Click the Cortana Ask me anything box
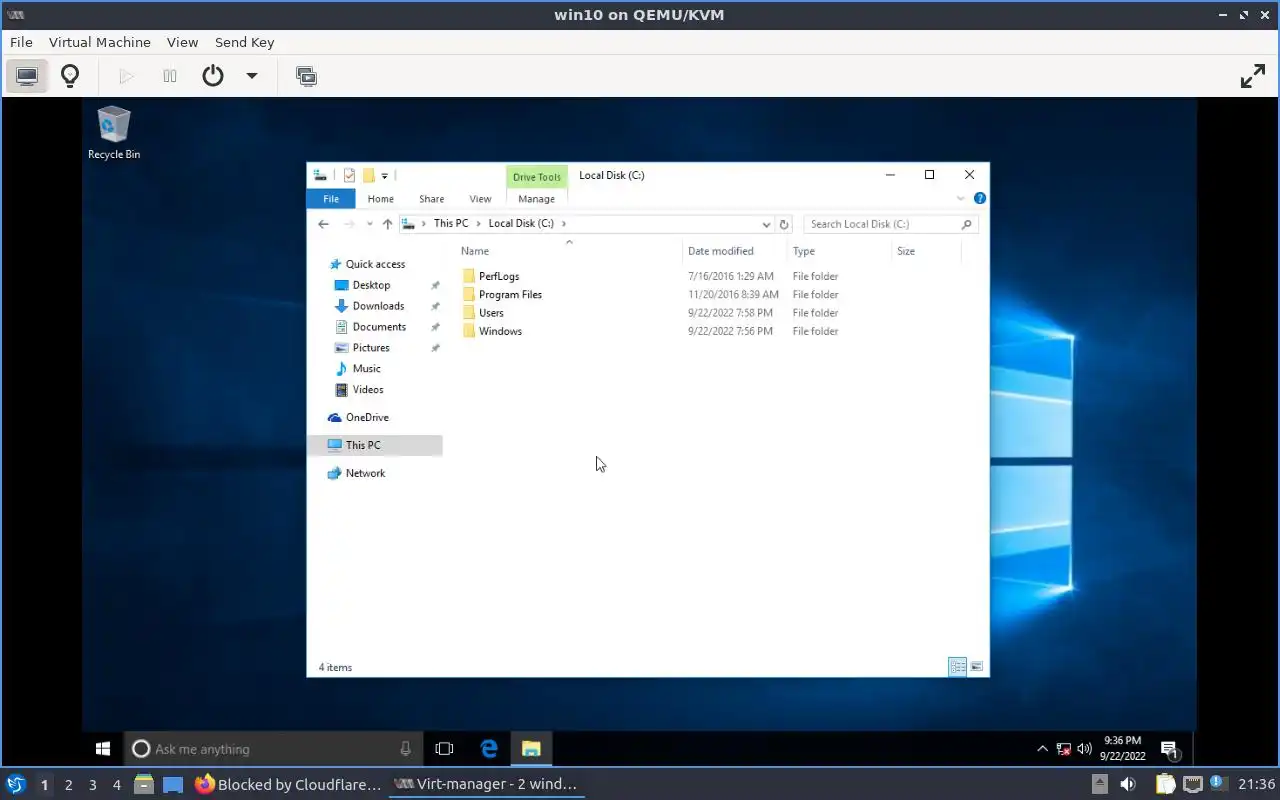Screen dimensions: 1280x800 click(x=274, y=749)
